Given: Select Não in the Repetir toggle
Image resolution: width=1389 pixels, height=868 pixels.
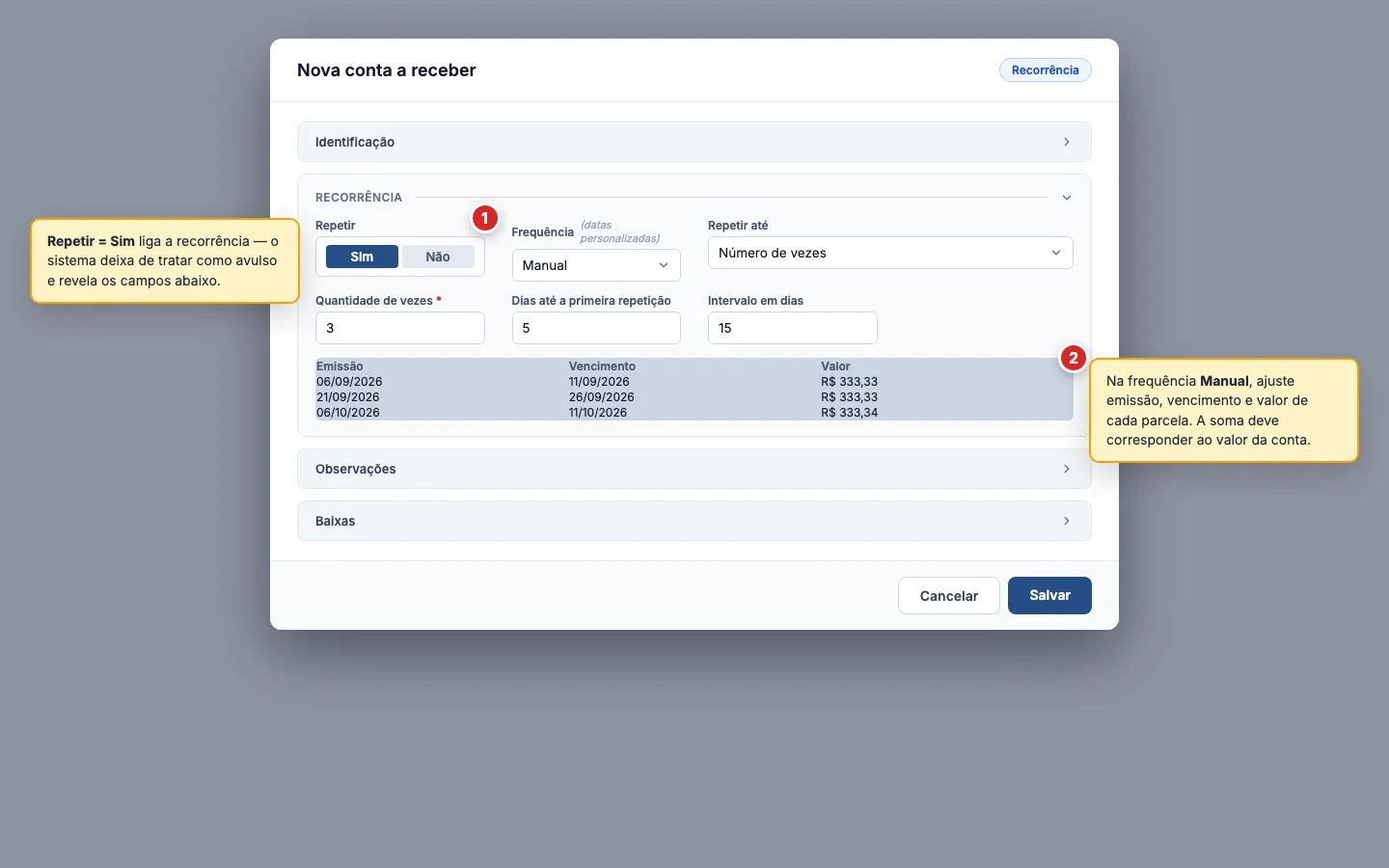Looking at the screenshot, I should [438, 257].
